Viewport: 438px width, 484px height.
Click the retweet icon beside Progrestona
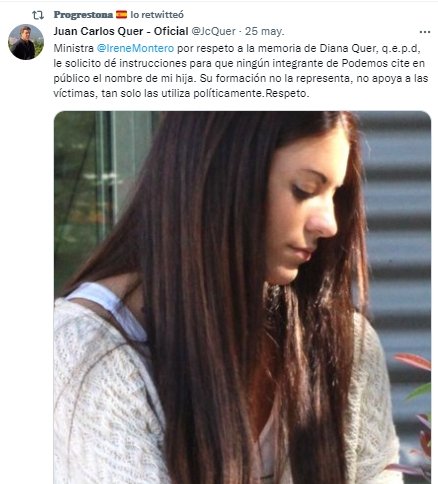pos(38,15)
